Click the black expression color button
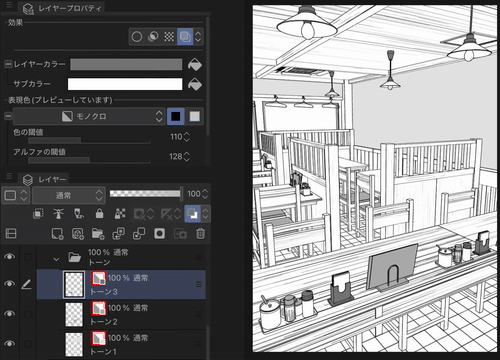 point(176,116)
